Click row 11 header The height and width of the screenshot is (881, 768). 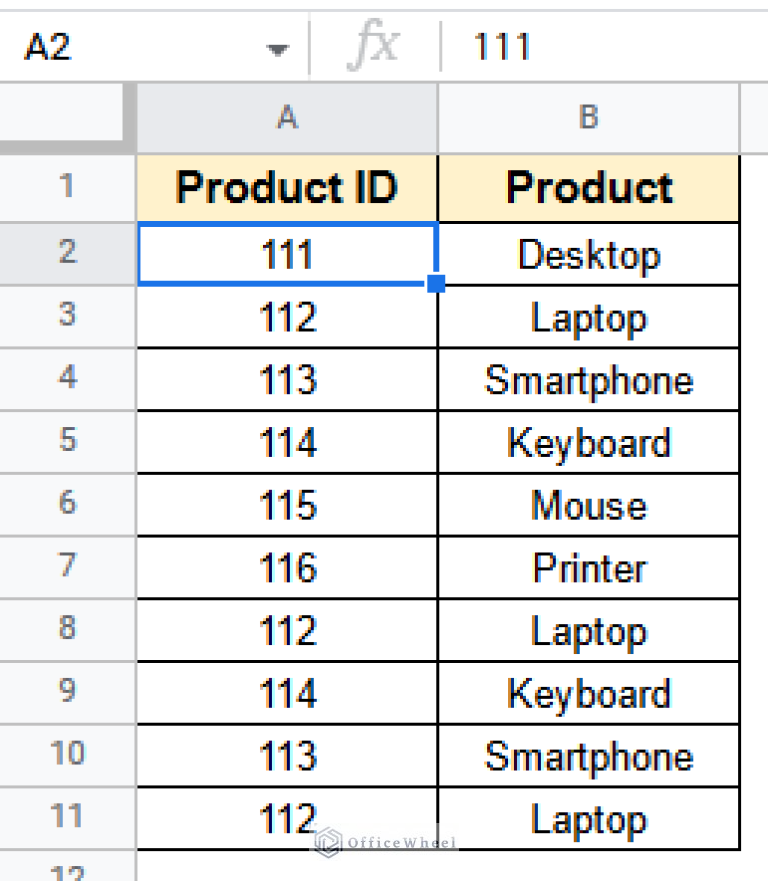[x=65, y=819]
